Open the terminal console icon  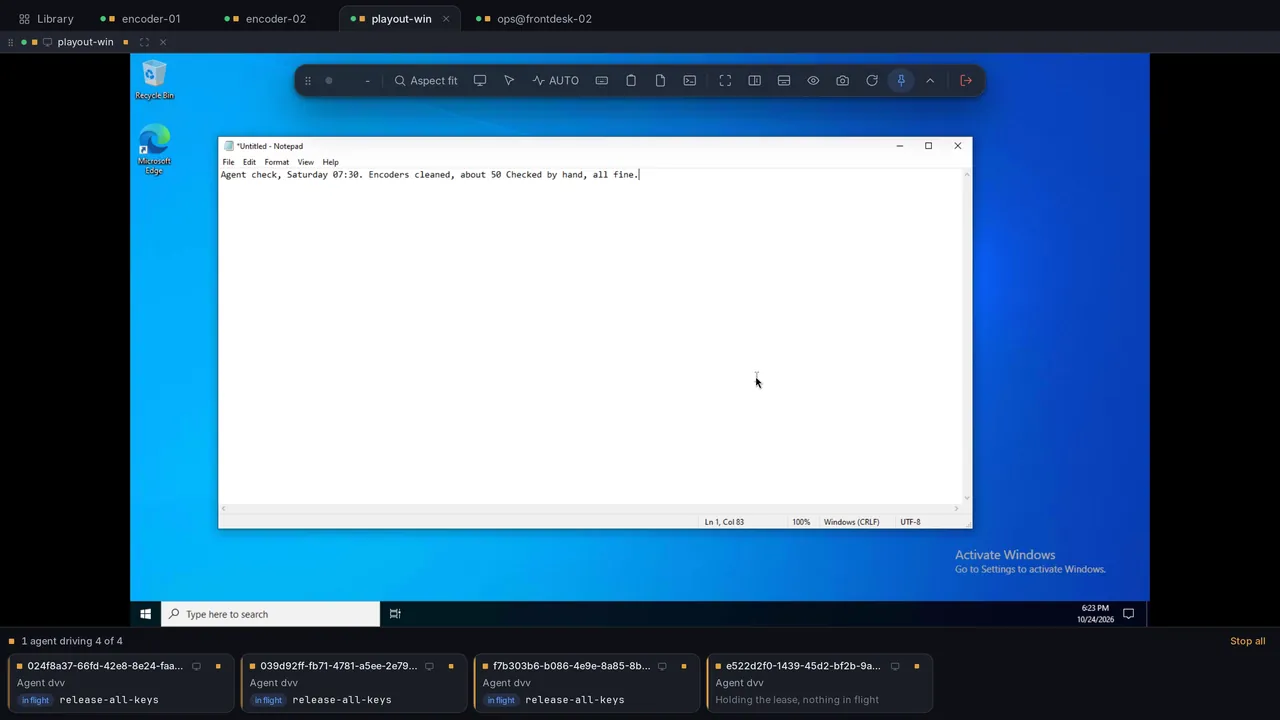tap(690, 81)
